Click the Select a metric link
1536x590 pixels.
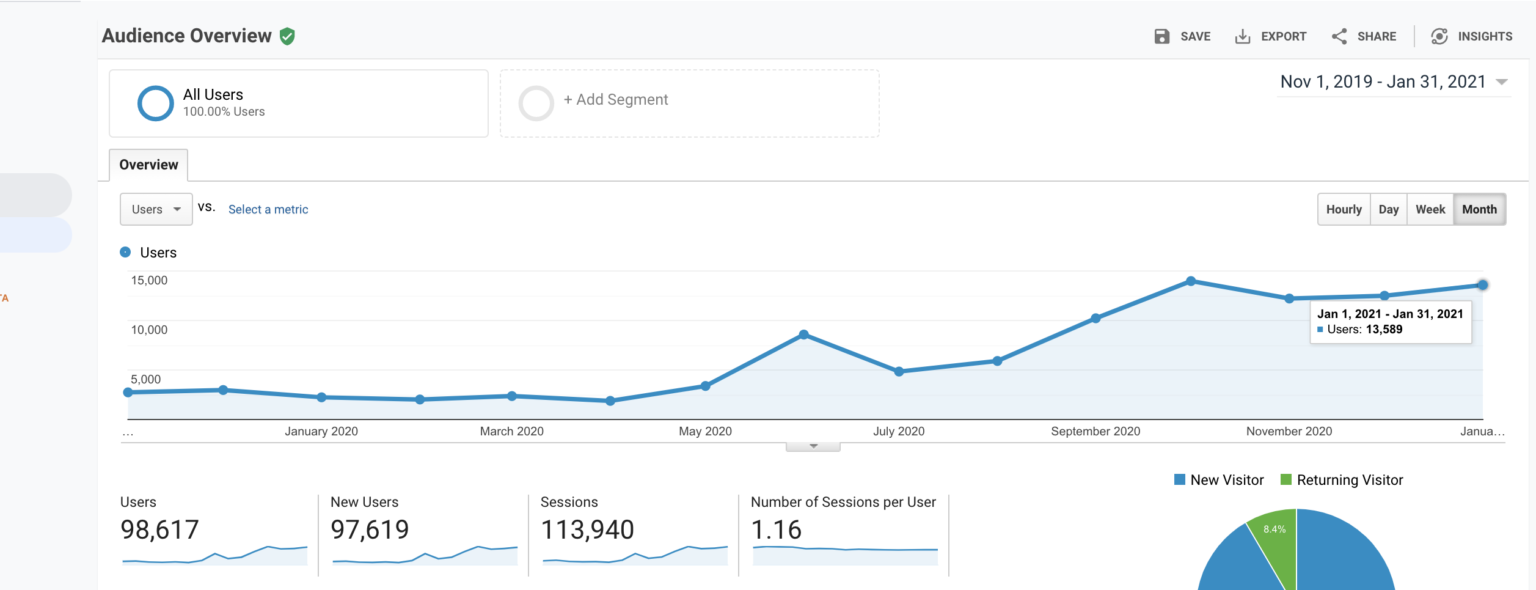coord(268,210)
